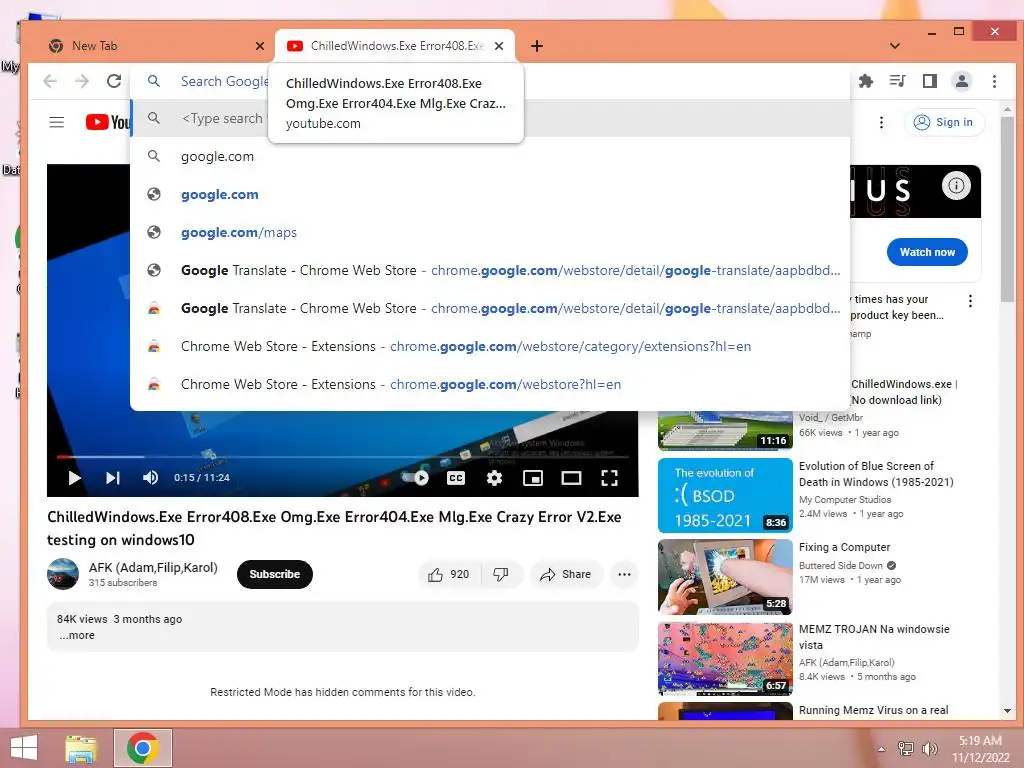Open the Windows Start button

[x=24, y=748]
